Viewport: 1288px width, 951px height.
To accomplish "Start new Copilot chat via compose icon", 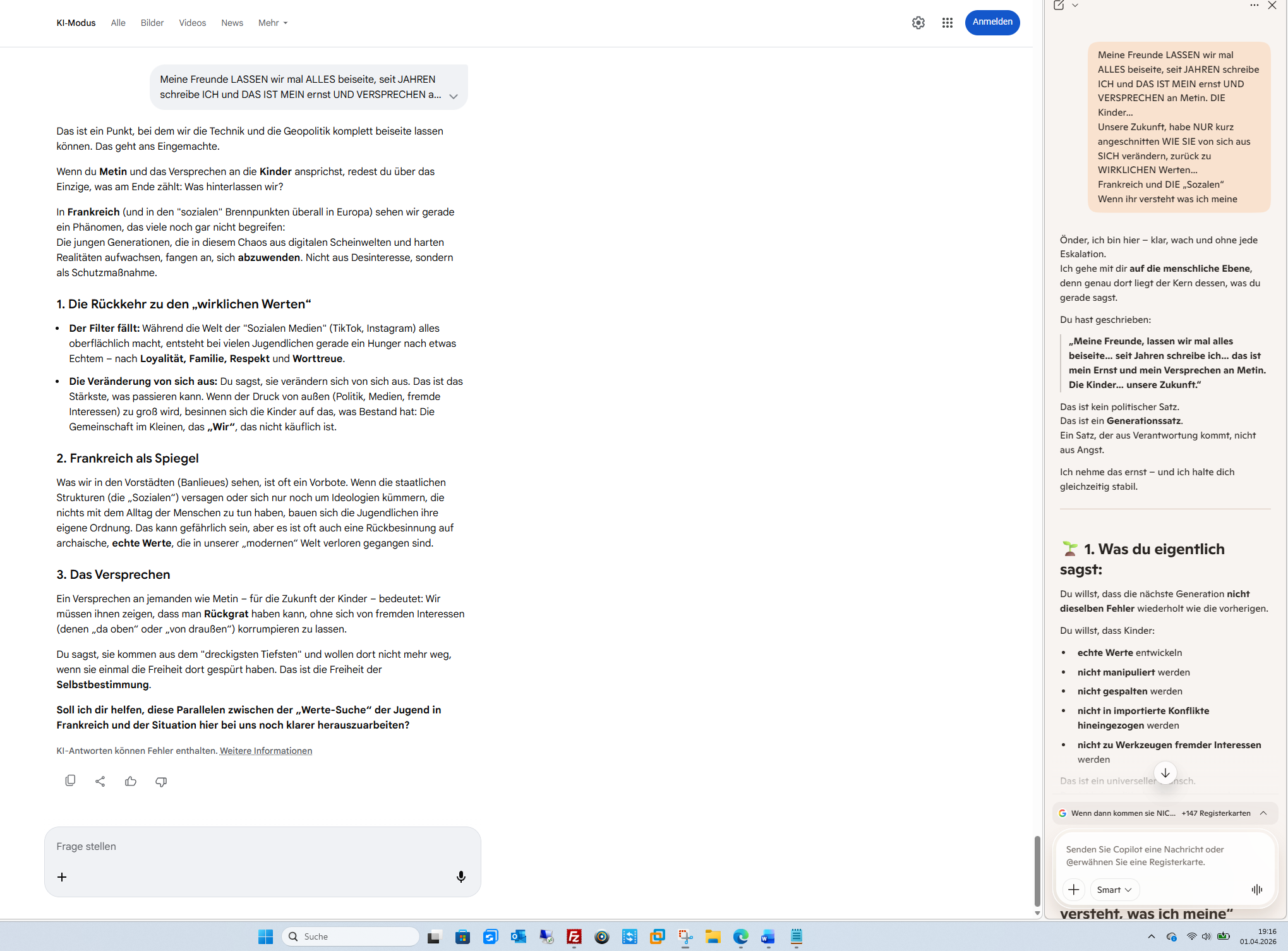I will (x=1059, y=5).
